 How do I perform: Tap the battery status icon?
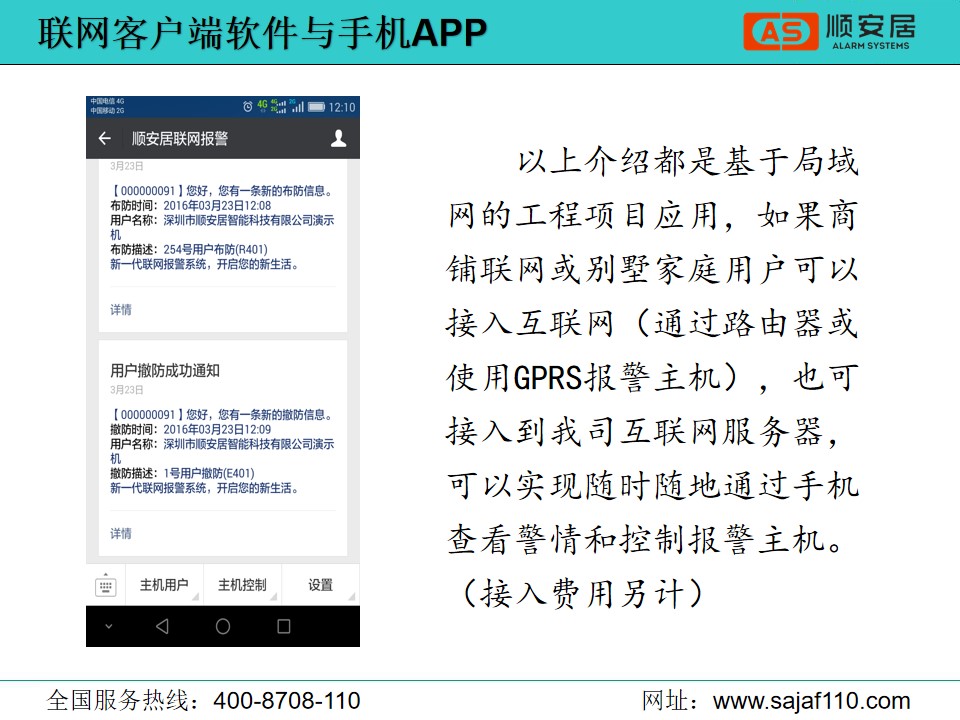pos(316,106)
